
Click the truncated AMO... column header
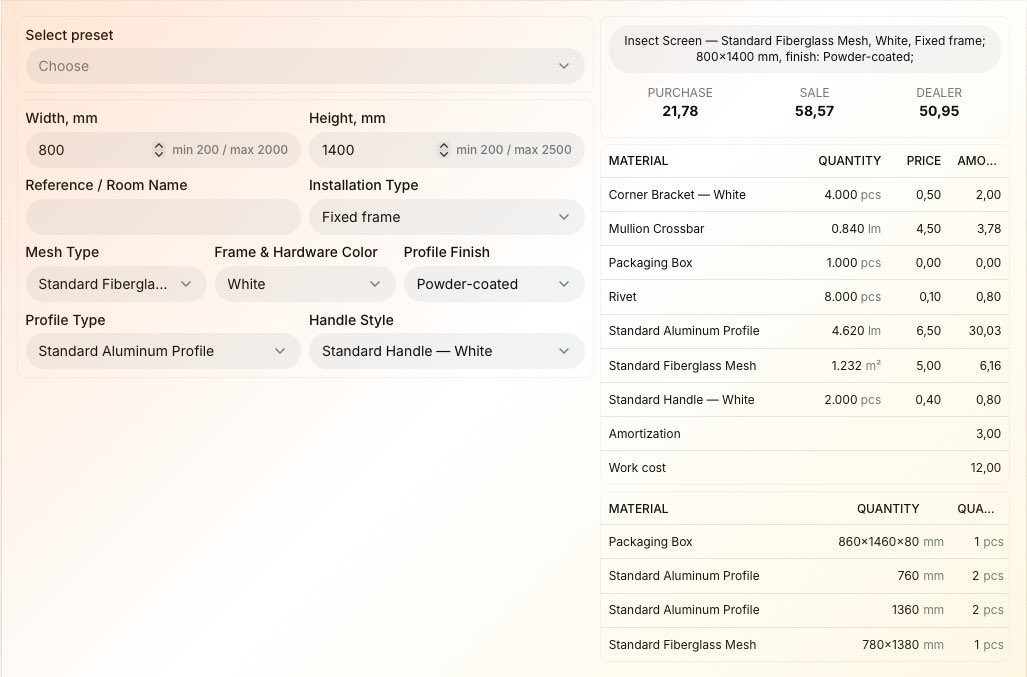click(x=977, y=161)
